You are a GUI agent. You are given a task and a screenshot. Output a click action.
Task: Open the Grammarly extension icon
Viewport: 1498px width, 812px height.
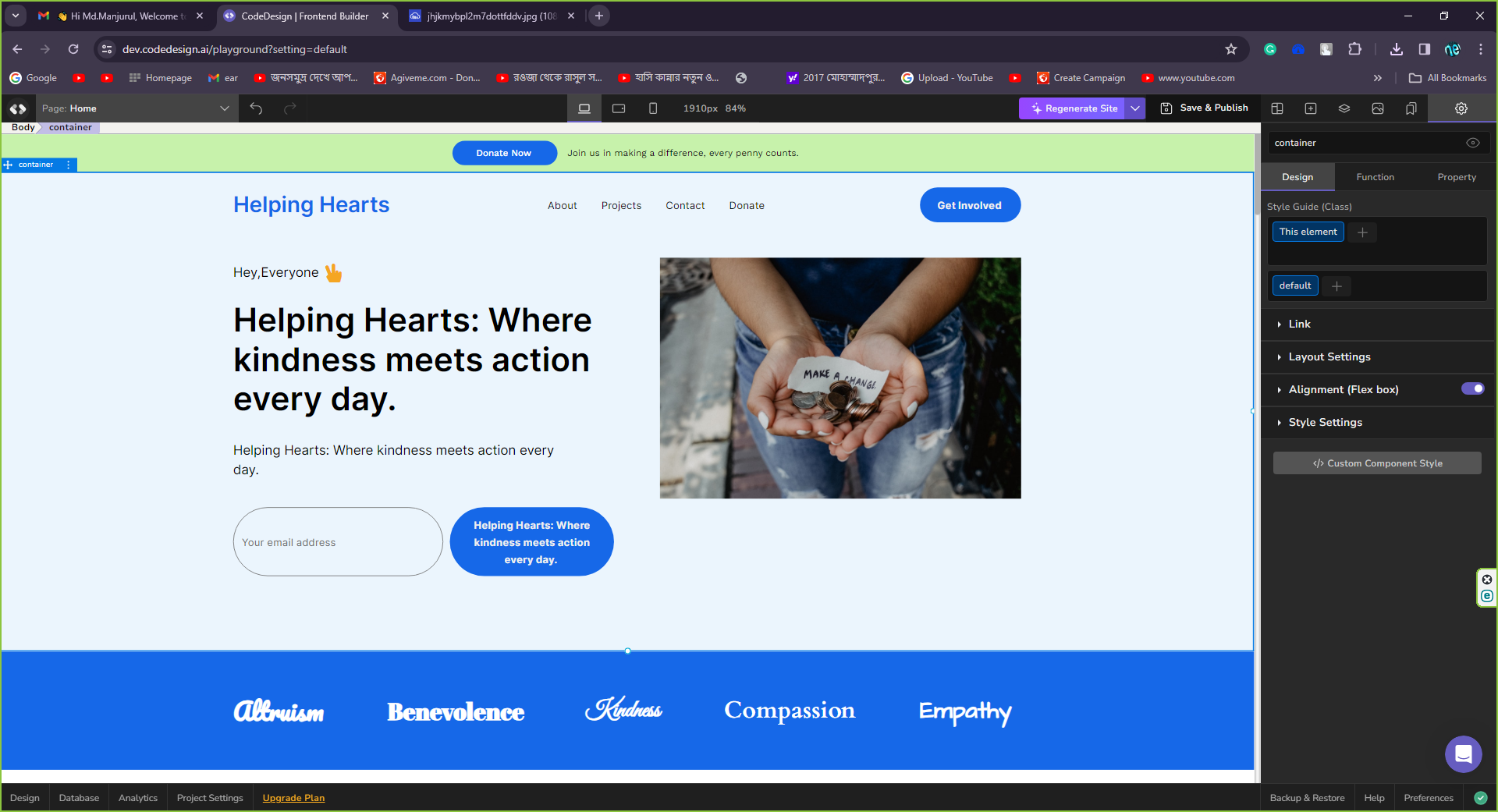click(x=1270, y=49)
